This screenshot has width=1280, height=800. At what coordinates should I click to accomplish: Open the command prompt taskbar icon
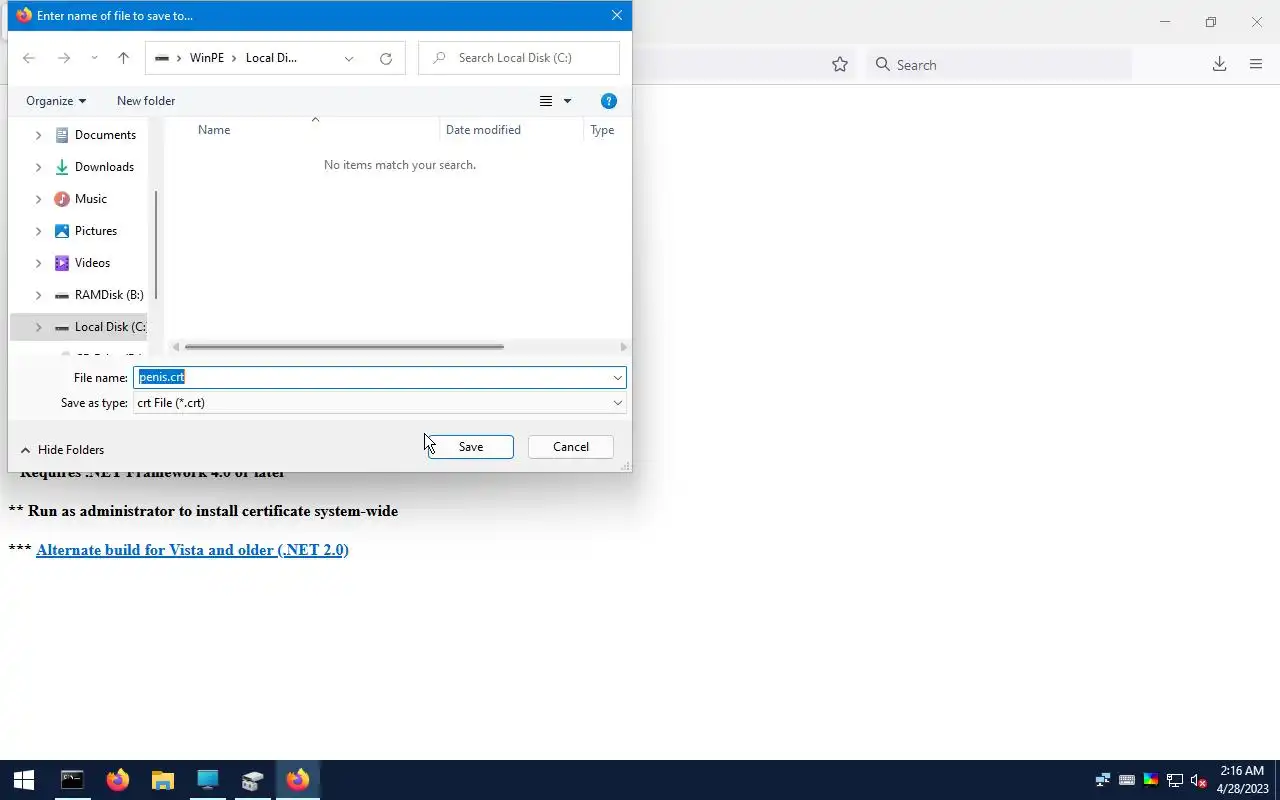click(x=72, y=780)
